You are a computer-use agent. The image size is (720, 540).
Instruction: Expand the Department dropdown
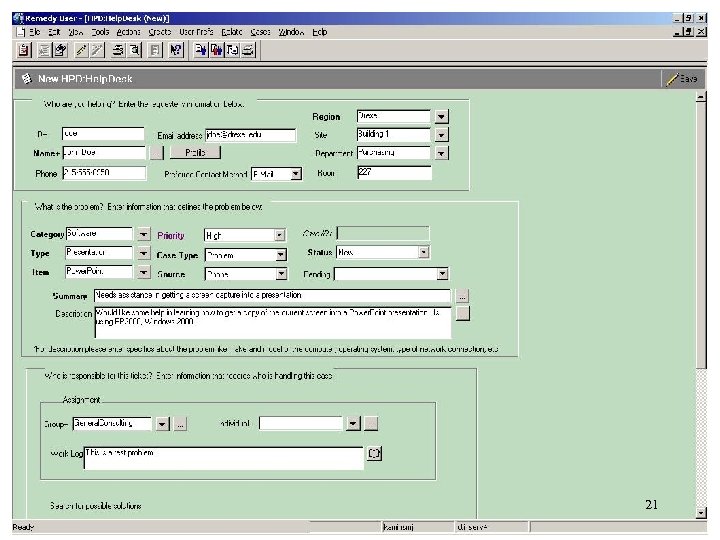click(x=441, y=153)
